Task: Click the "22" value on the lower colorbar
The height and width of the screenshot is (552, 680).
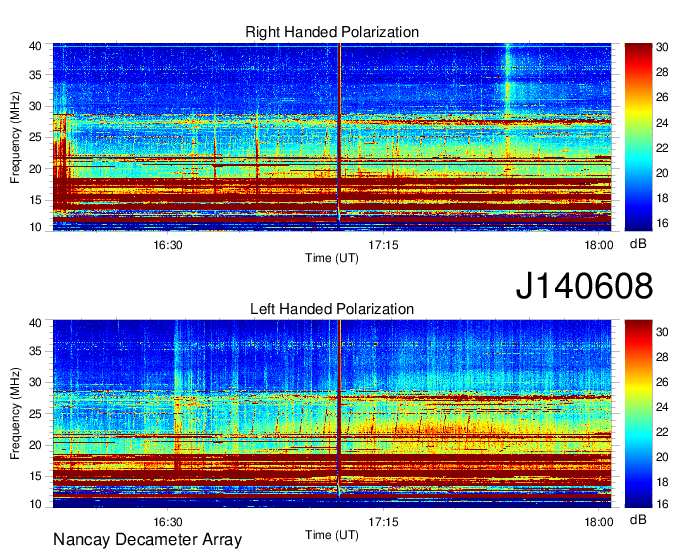Action: coord(662,432)
